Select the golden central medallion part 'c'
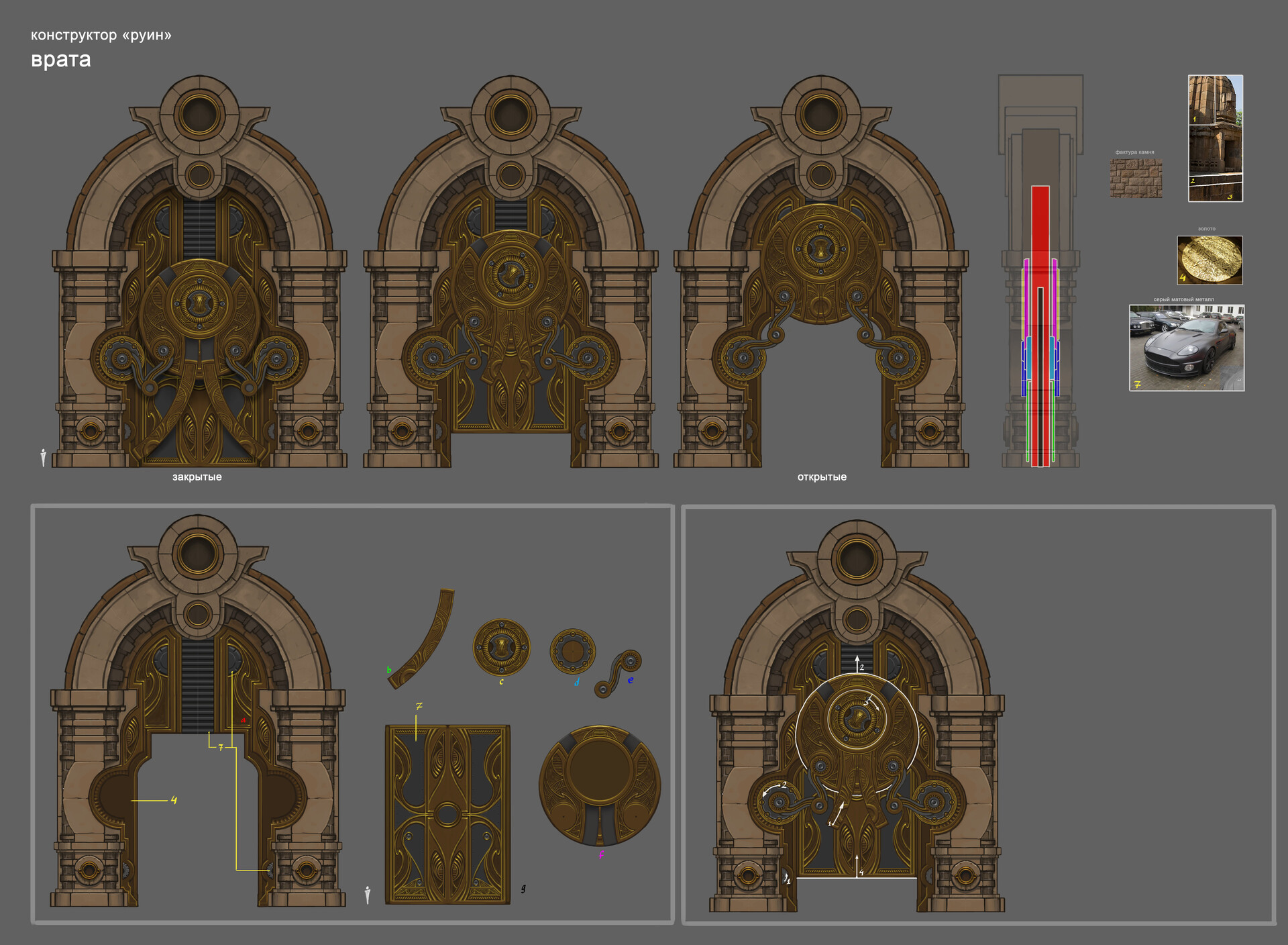1288x945 pixels. [500, 646]
